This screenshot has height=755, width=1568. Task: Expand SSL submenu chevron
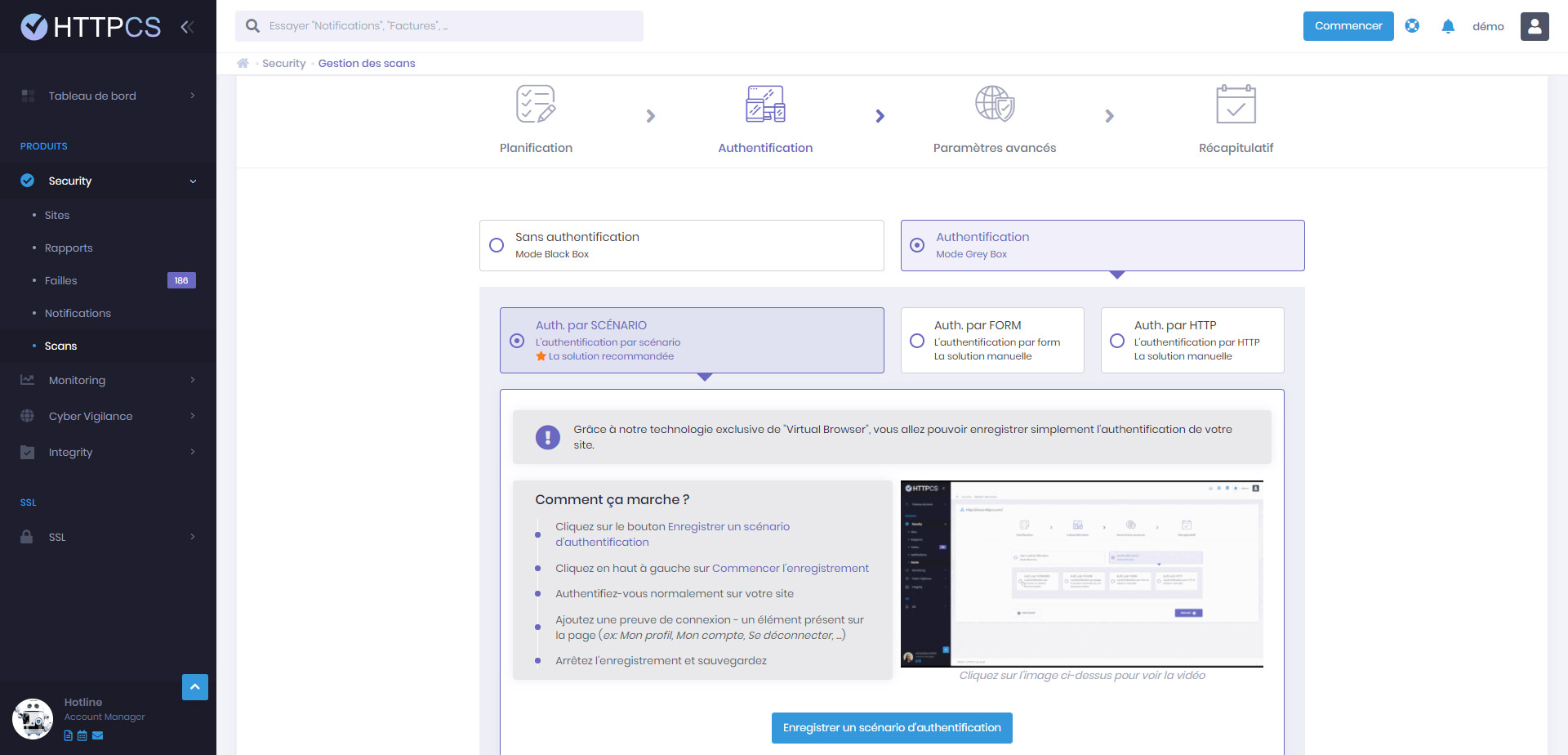click(x=193, y=537)
